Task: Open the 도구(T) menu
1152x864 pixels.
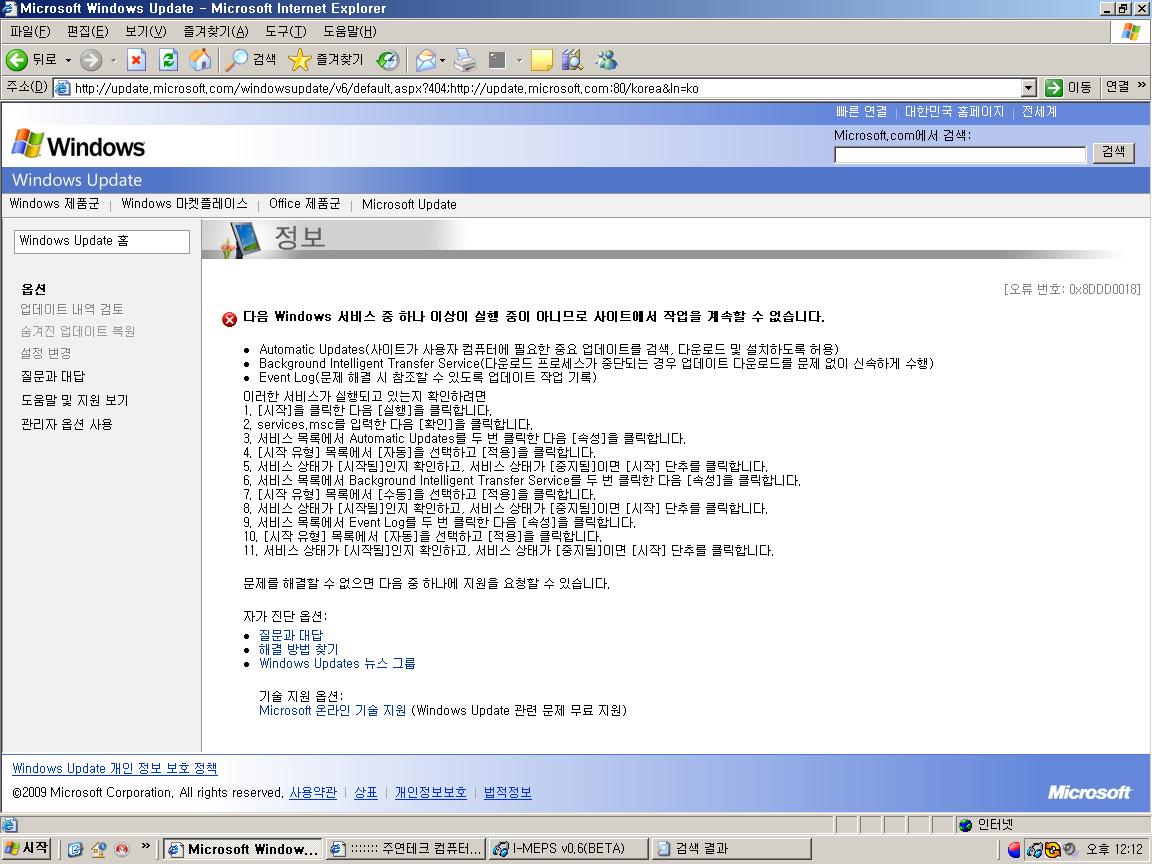Action: (286, 32)
